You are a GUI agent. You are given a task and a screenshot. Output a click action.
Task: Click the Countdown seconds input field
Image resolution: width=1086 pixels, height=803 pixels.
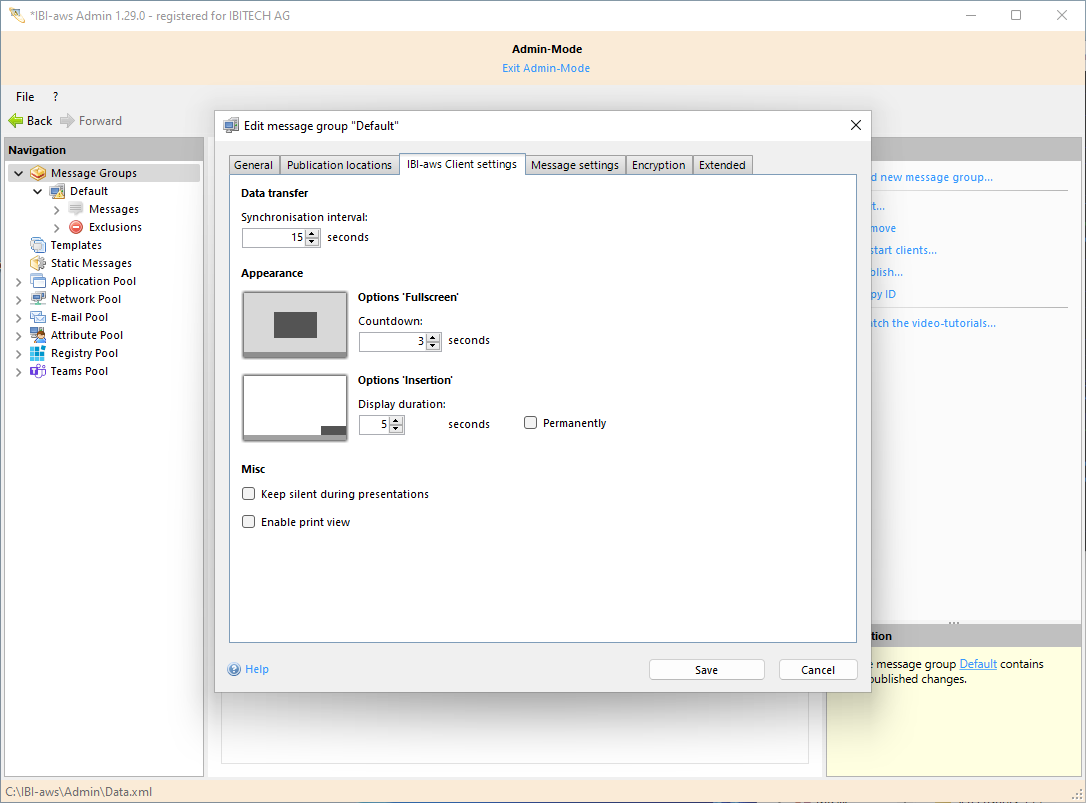(391, 341)
